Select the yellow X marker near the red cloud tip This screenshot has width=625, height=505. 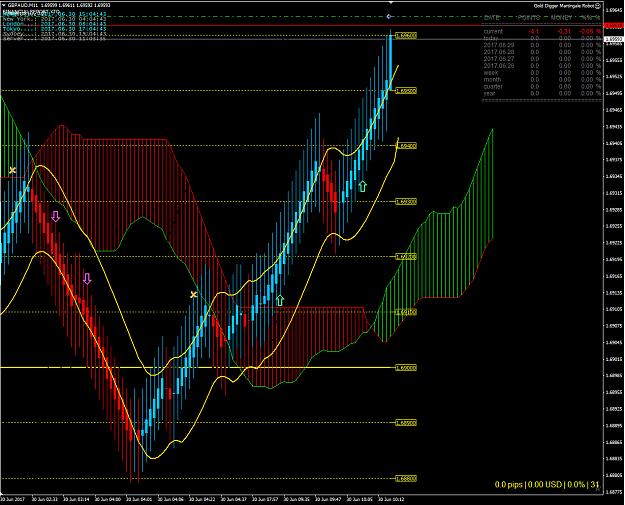point(193,295)
